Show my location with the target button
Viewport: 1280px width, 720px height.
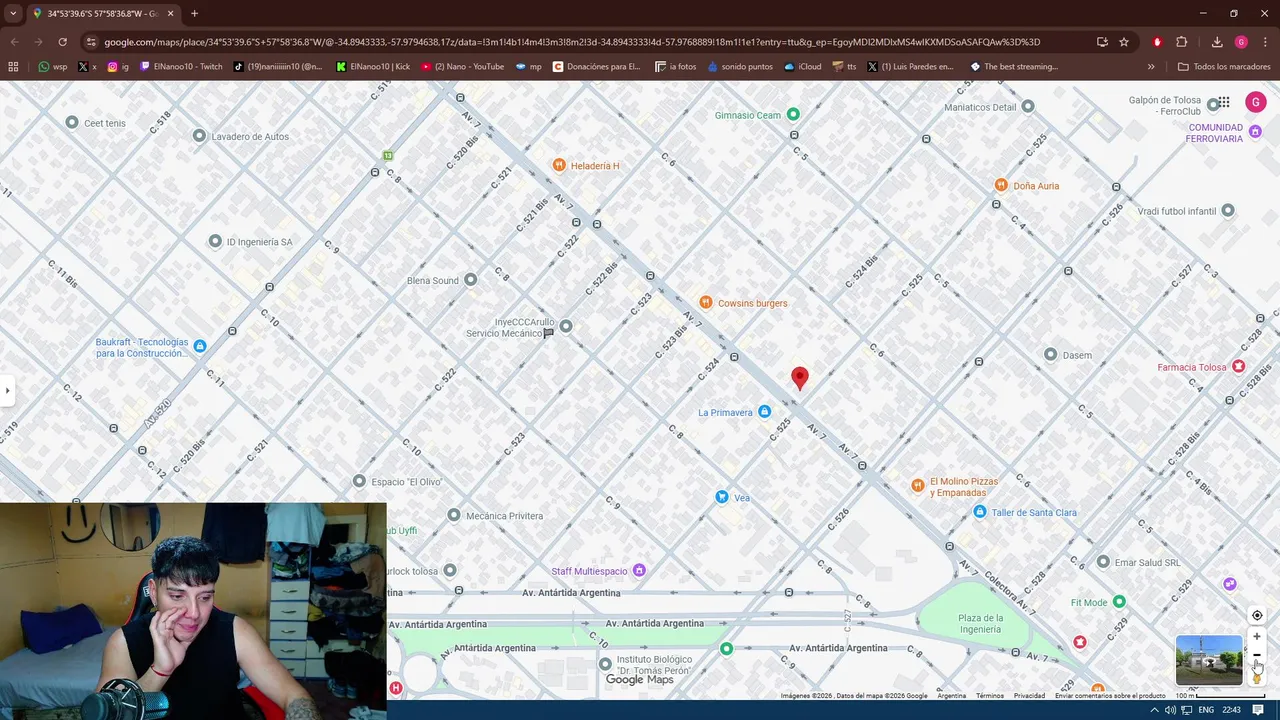click(x=1257, y=615)
